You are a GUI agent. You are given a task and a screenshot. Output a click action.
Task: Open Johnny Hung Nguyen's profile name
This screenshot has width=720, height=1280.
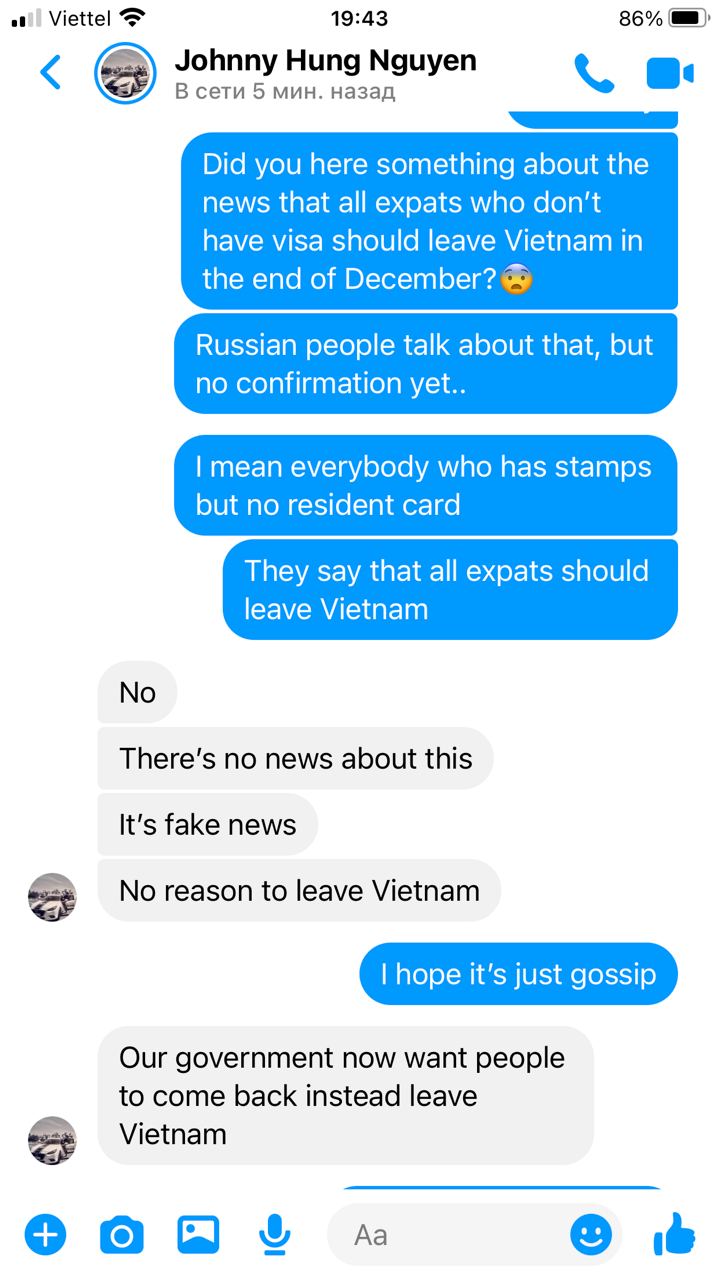tap(326, 61)
